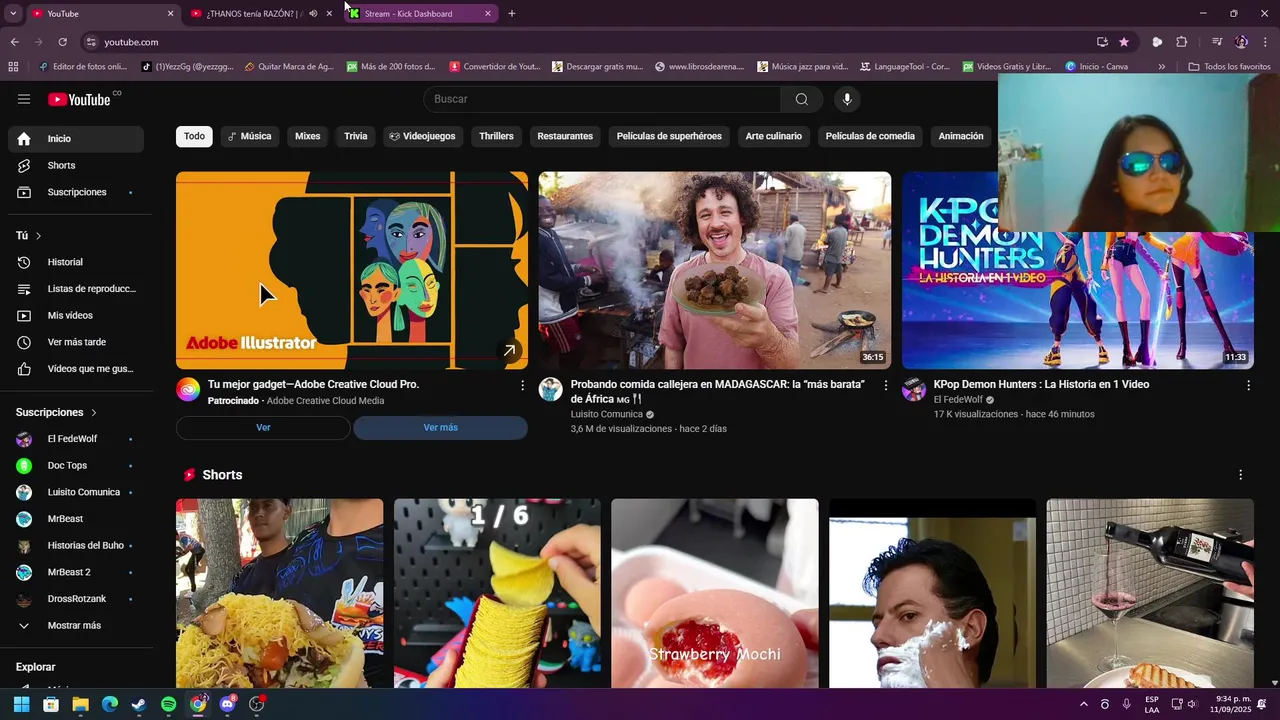The height and width of the screenshot is (720, 1280).
Task: Open the Madagascar street food video thumbnail
Action: pos(715,270)
